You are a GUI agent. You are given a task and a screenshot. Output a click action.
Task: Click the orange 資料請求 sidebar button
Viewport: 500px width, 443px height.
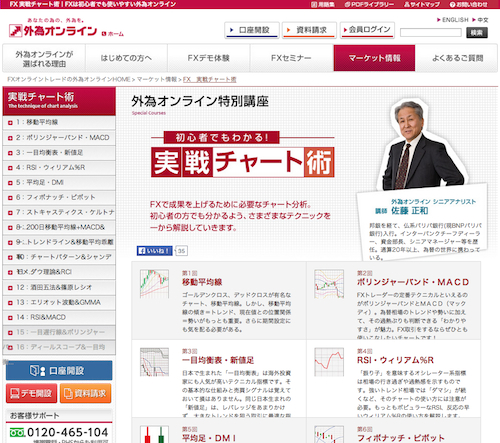click(x=86, y=393)
